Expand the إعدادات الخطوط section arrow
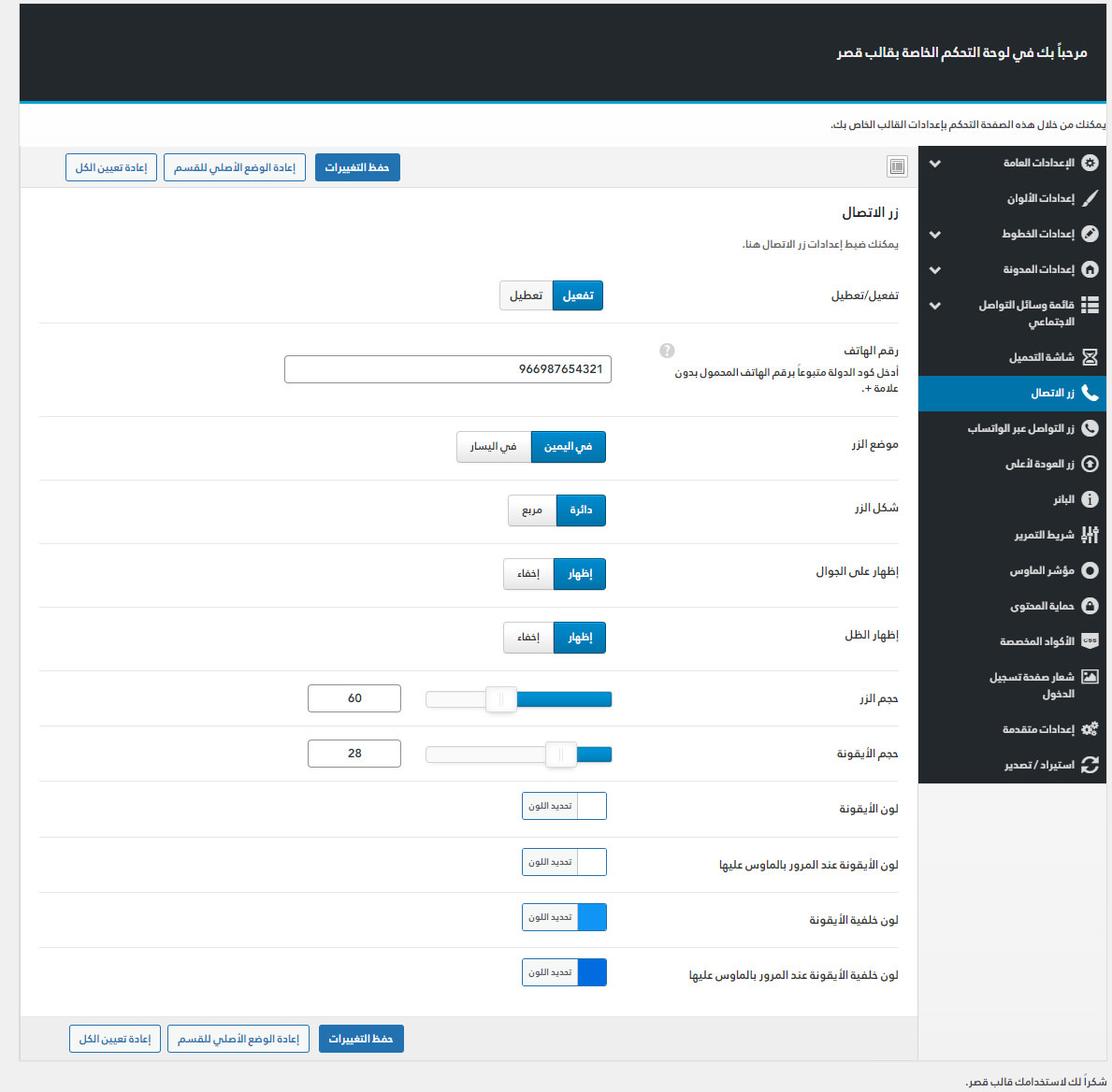The width and height of the screenshot is (1112, 1092). [934, 235]
